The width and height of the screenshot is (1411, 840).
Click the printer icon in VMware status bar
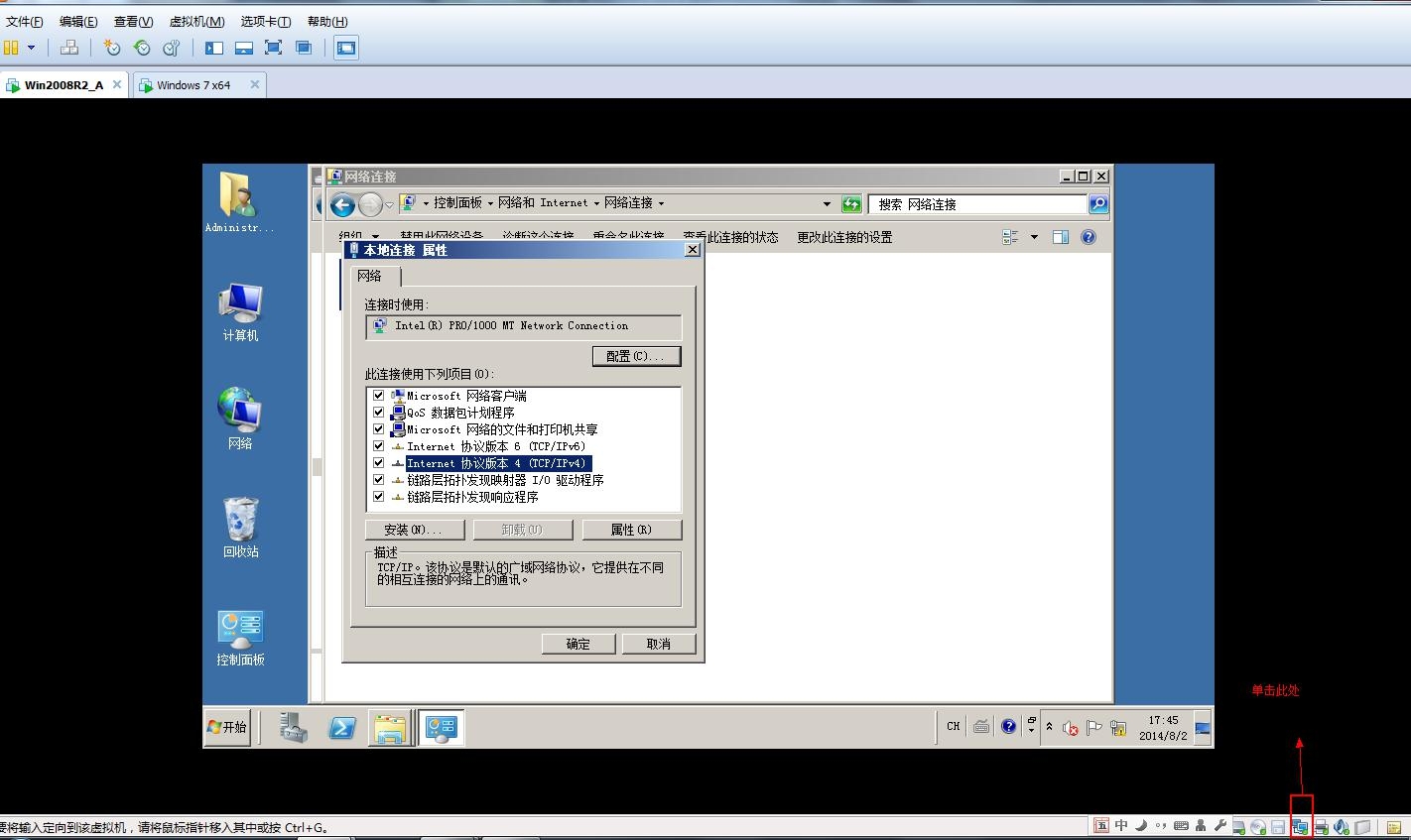pos(1321,826)
